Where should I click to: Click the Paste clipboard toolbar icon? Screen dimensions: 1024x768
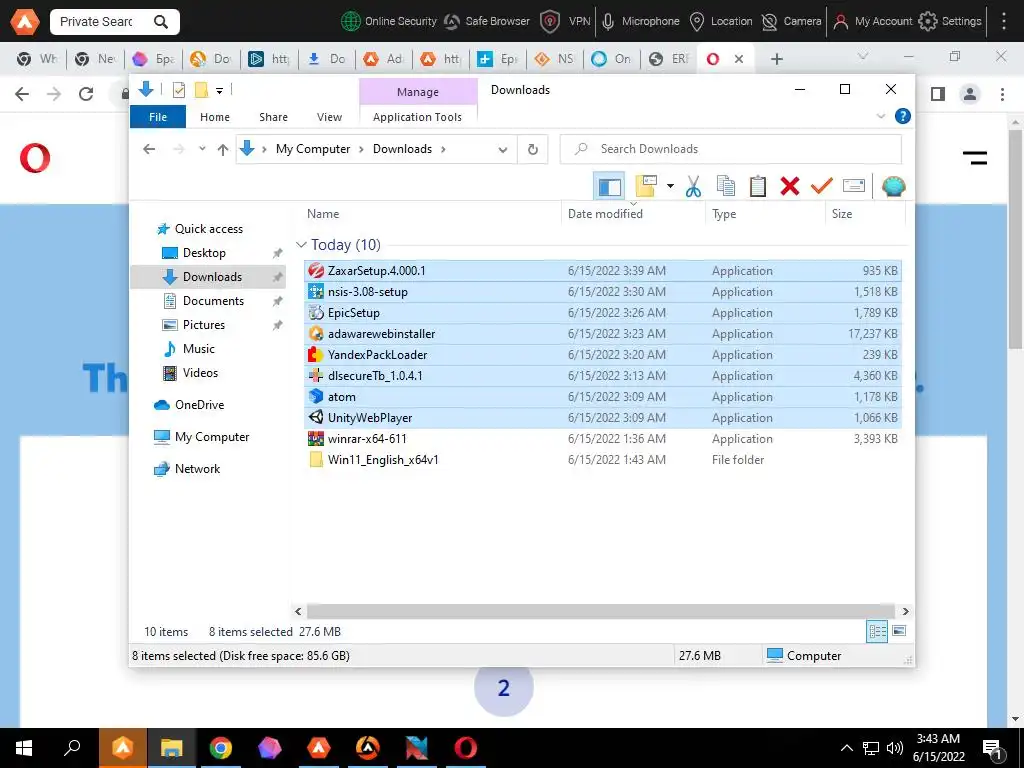758,187
